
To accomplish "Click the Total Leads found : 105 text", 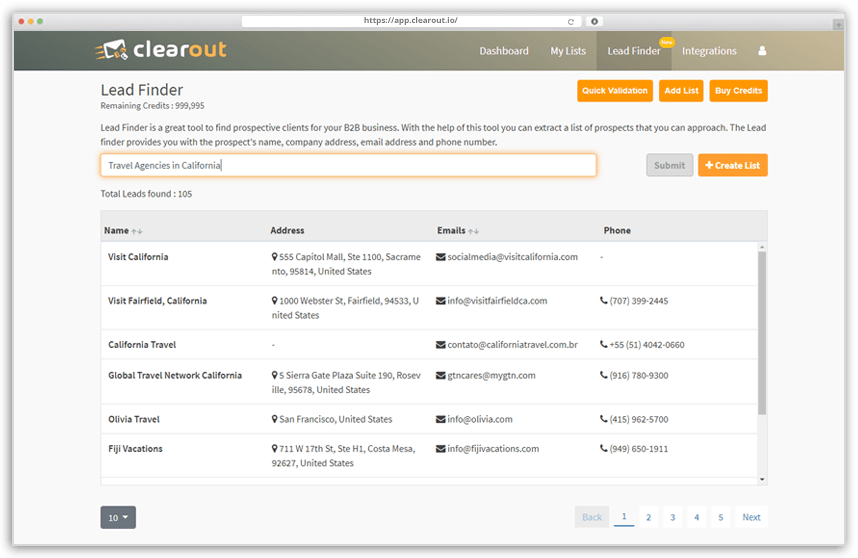I will click(146, 194).
